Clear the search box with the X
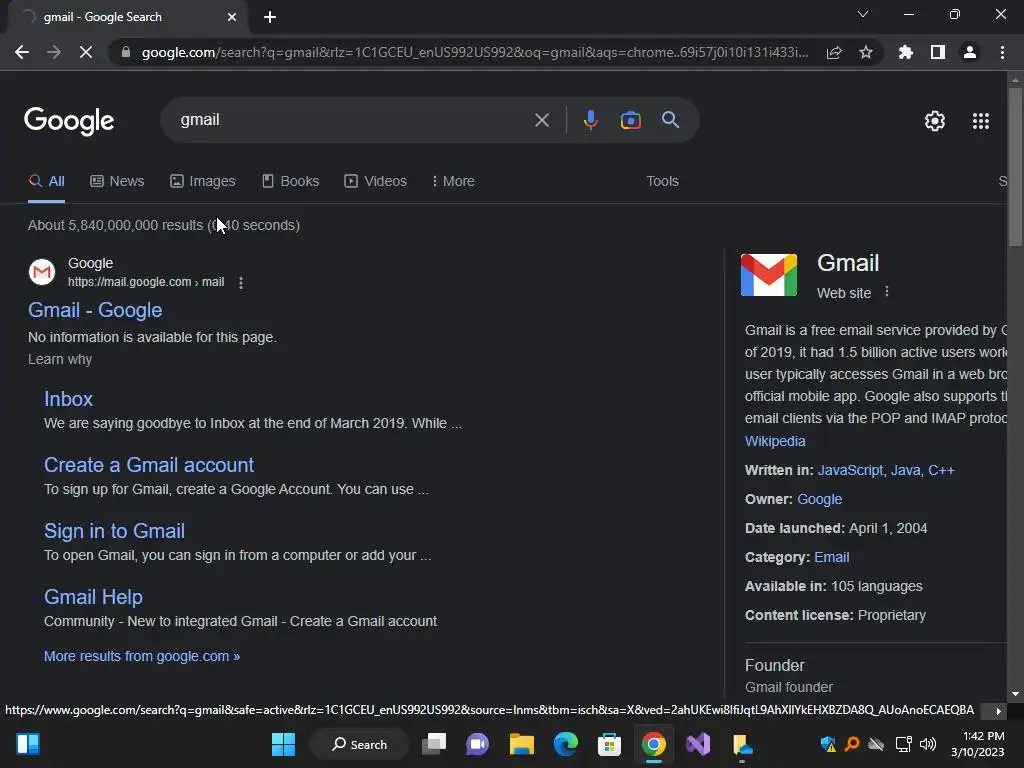The height and width of the screenshot is (768, 1024). pyautogui.click(x=542, y=120)
